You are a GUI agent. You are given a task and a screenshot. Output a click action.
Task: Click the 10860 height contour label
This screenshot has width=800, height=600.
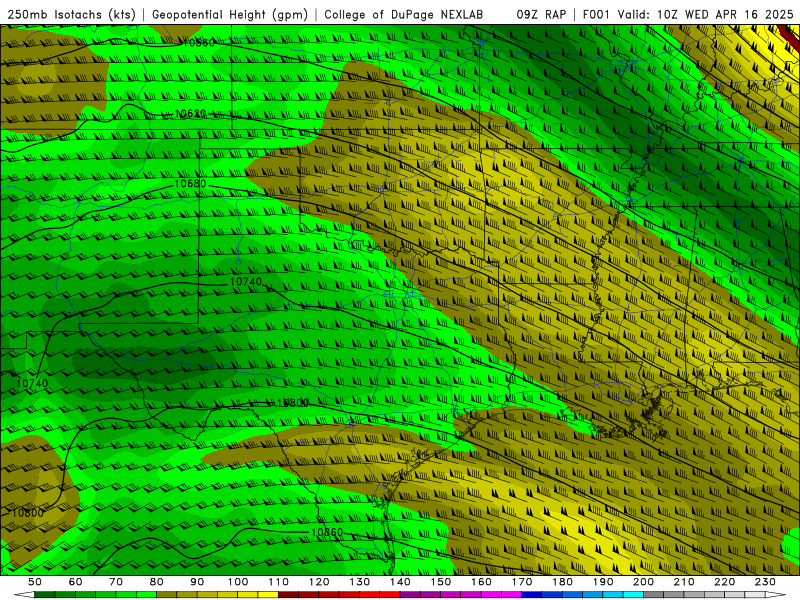point(327,532)
